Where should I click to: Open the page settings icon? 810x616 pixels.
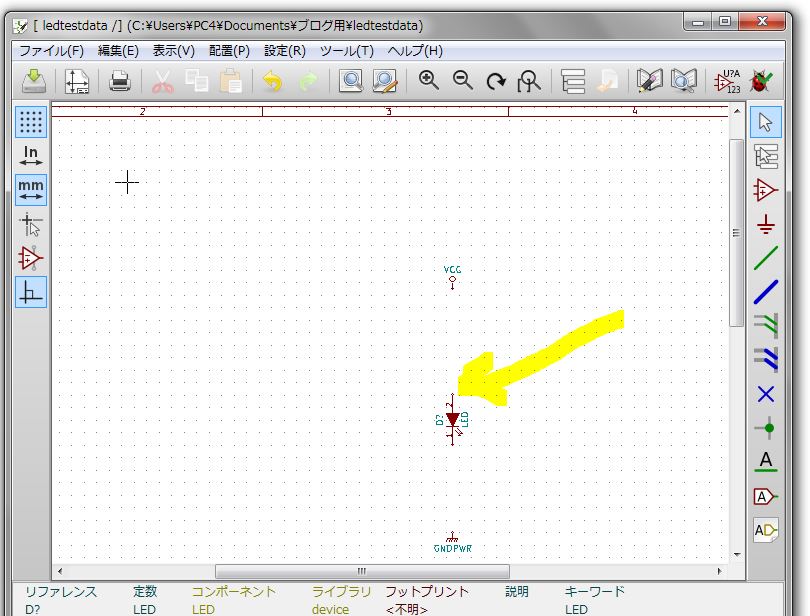pyautogui.click(x=76, y=81)
